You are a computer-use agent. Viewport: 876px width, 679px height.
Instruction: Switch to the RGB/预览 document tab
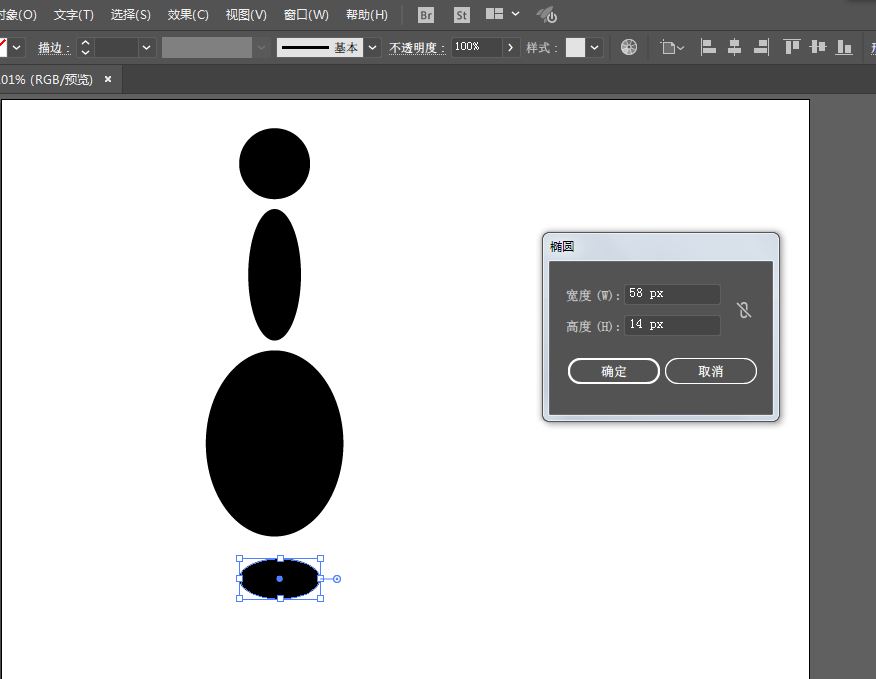click(x=45, y=79)
